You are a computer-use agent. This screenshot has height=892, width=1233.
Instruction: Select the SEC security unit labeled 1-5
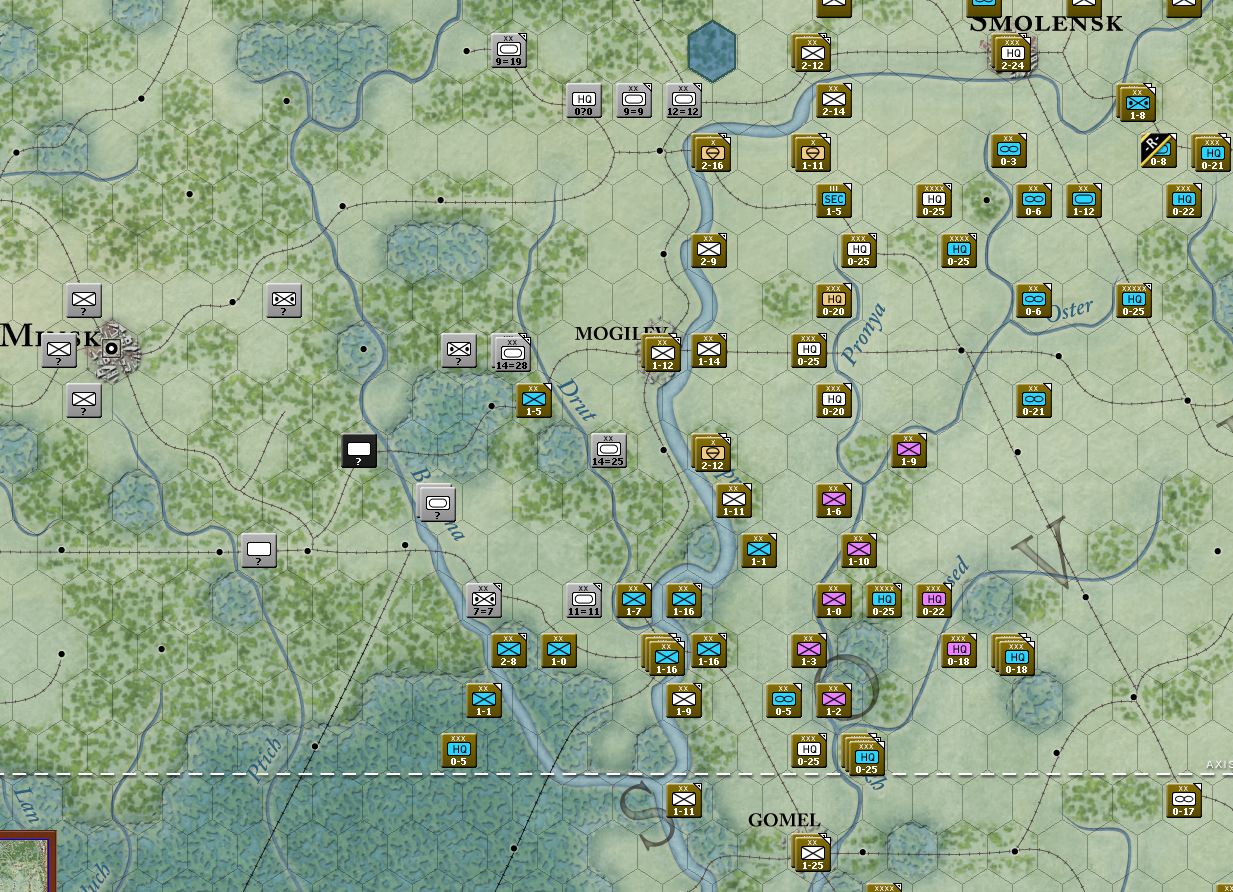(x=834, y=200)
